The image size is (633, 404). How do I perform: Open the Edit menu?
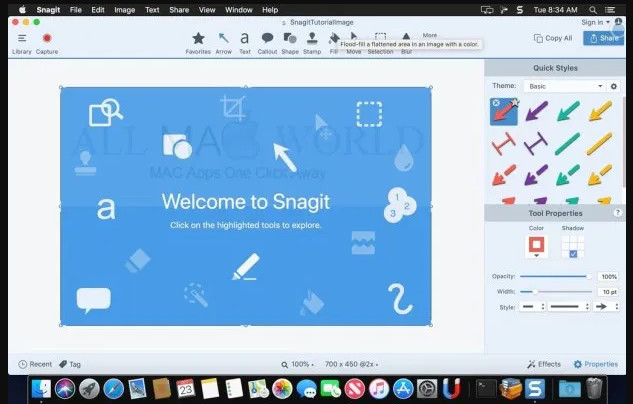tap(98, 10)
